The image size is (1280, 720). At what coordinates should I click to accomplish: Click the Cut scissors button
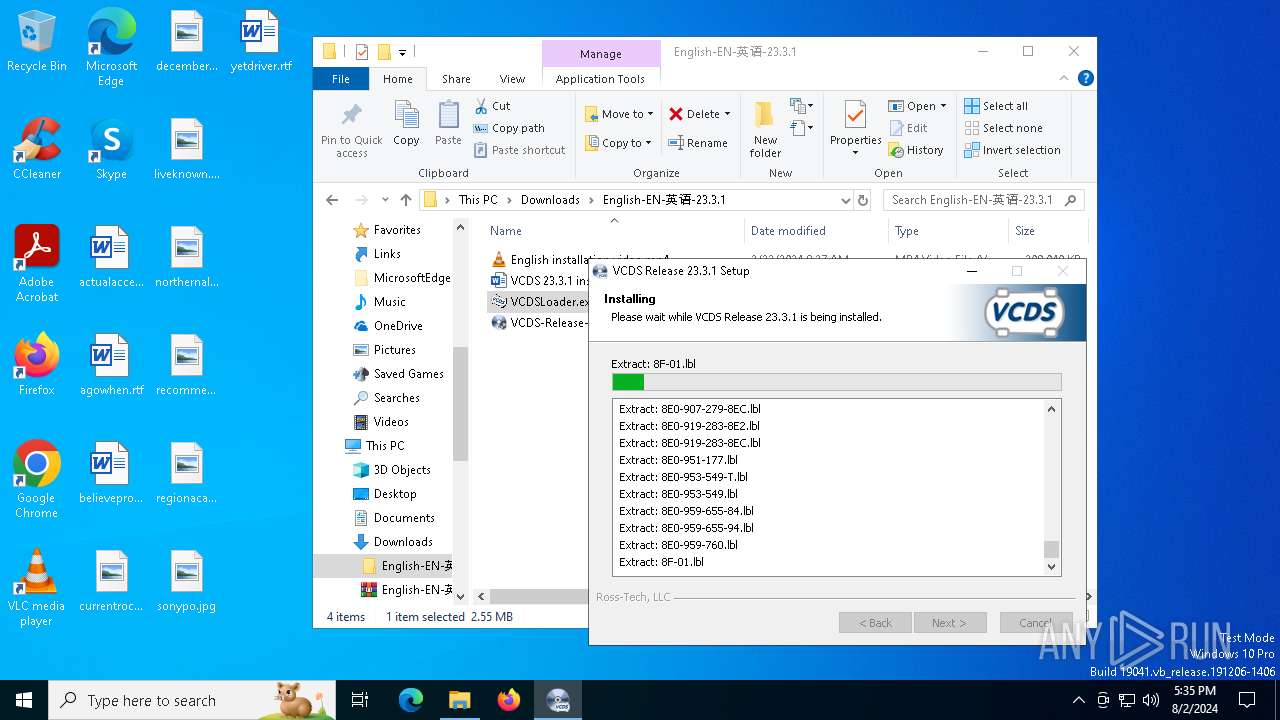click(492, 106)
